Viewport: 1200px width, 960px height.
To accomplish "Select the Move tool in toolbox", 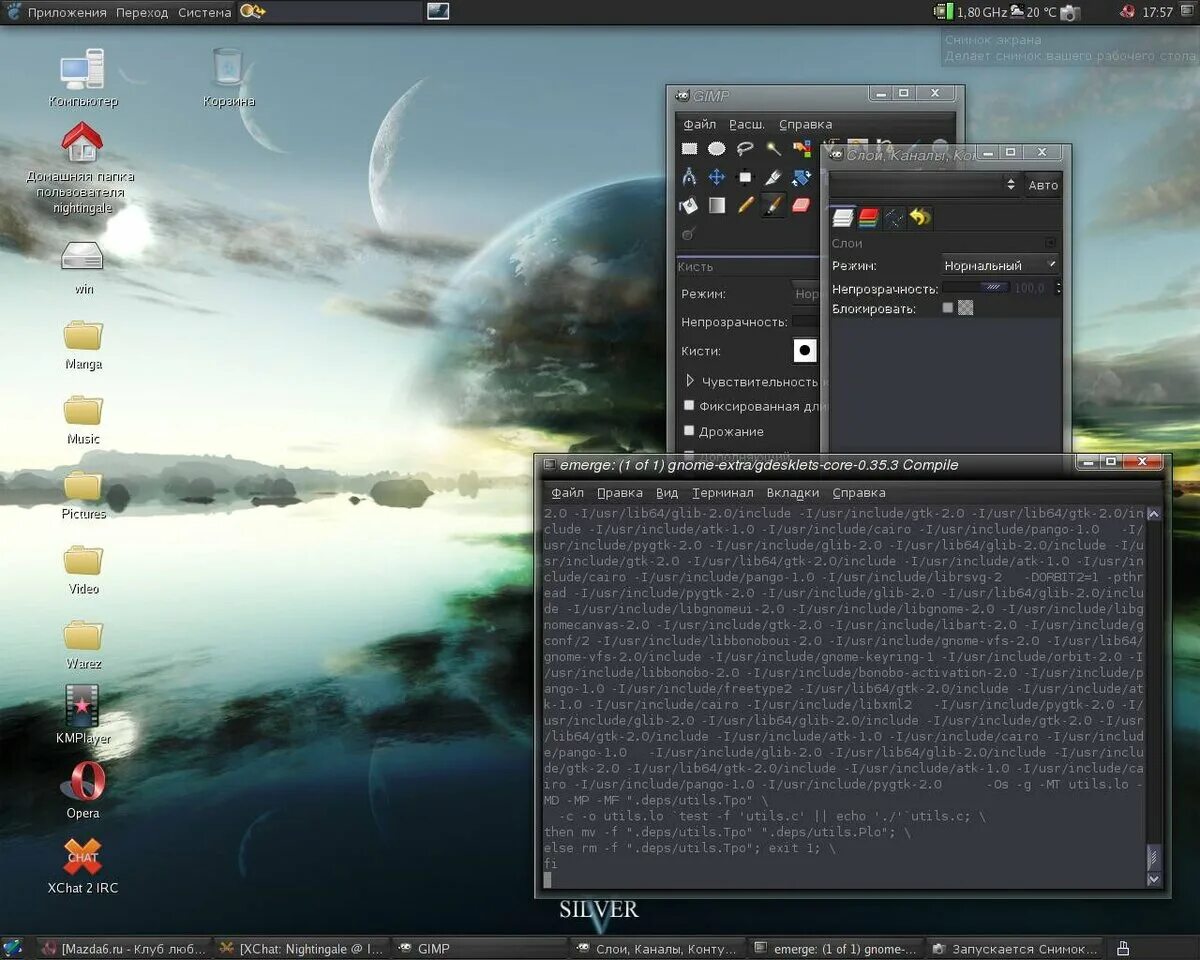I will 717,177.
